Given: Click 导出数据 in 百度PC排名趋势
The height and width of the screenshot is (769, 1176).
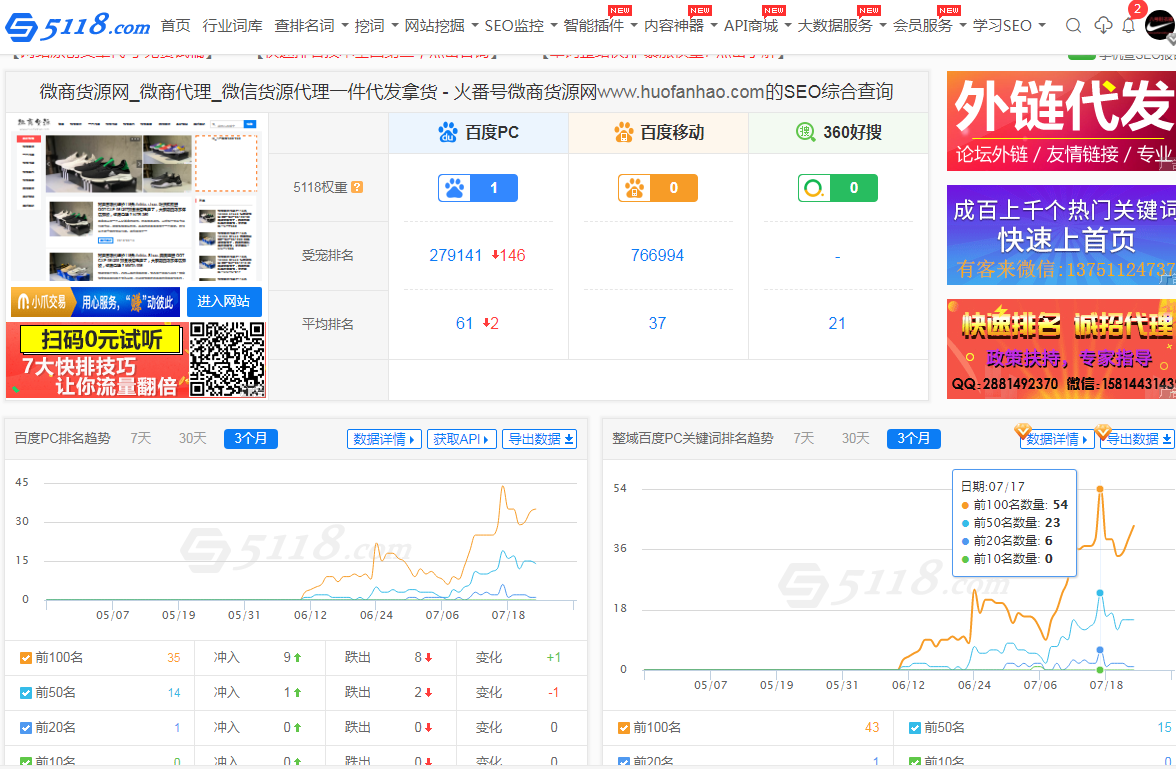Looking at the screenshot, I should coord(539,439).
